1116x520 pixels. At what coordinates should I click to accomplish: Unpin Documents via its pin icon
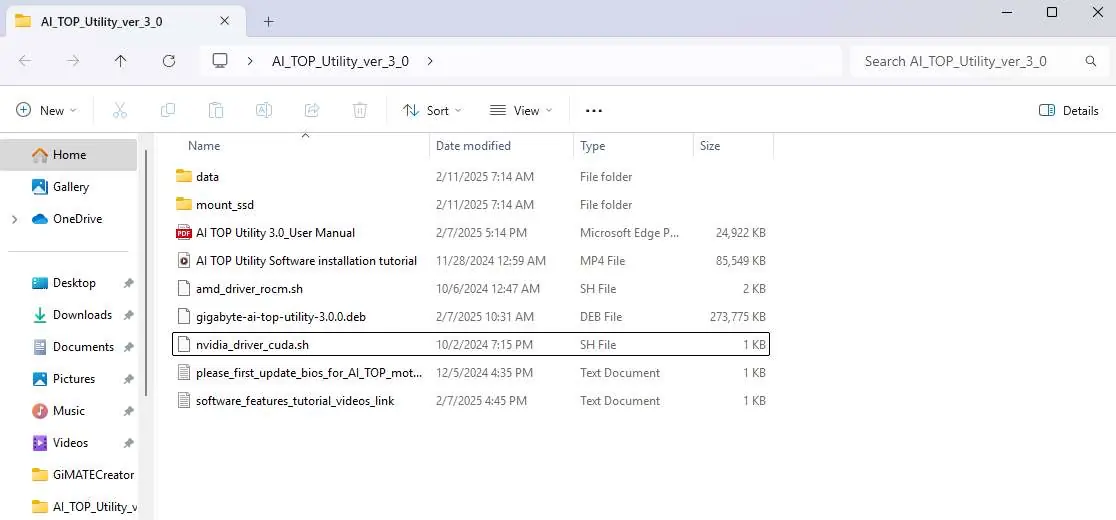[128, 347]
